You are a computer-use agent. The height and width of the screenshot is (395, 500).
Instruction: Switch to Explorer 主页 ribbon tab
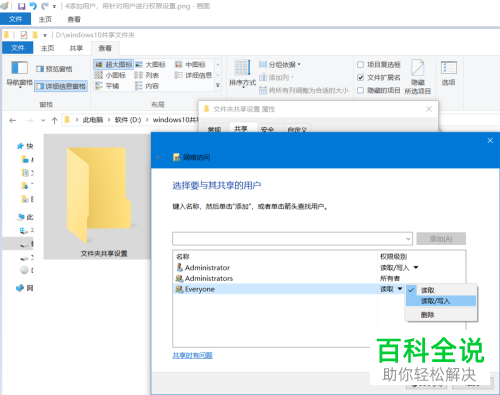click(47, 48)
